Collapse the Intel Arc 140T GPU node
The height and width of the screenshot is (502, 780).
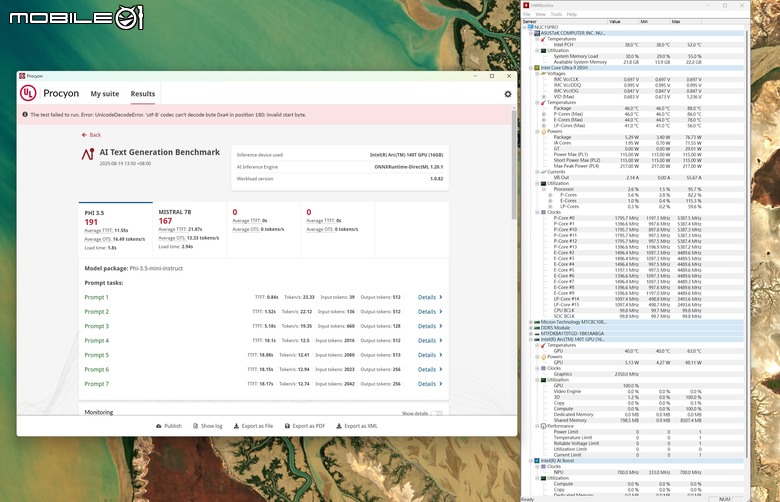coord(530,339)
